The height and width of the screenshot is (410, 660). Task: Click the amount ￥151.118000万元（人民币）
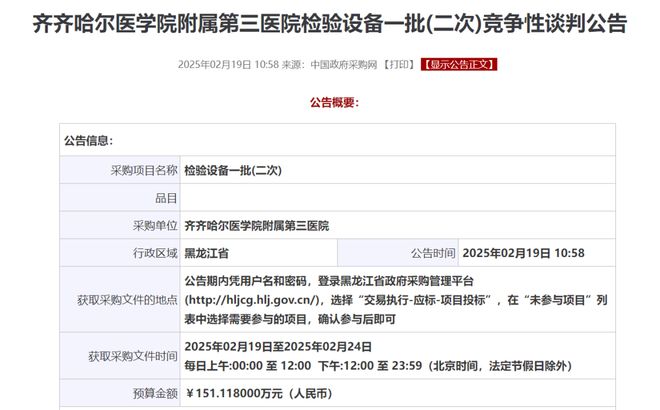coord(259,394)
